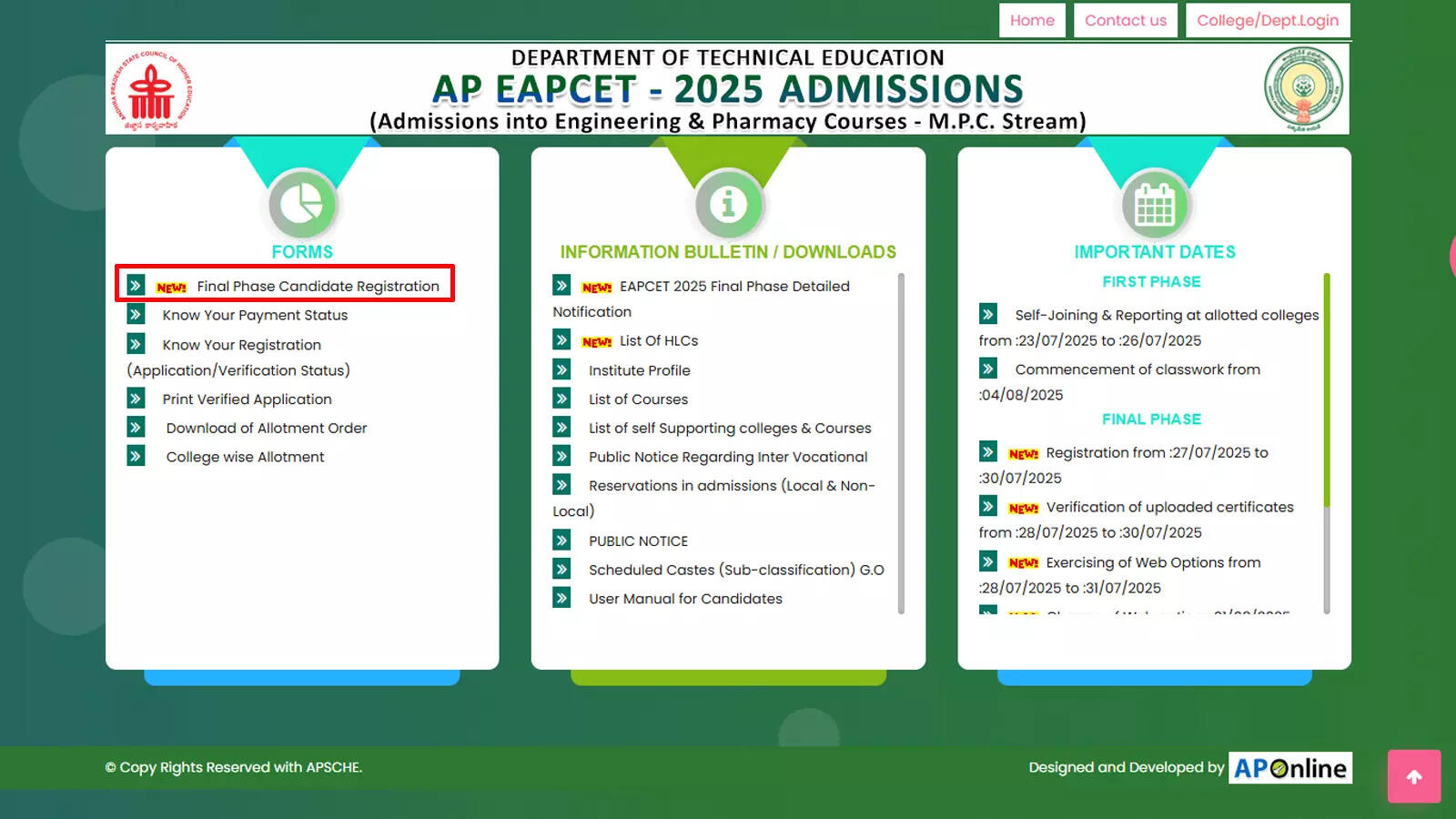This screenshot has height=819, width=1456.
Task: Open Reservations in admissions (Local & Non-Local)
Action: click(714, 499)
